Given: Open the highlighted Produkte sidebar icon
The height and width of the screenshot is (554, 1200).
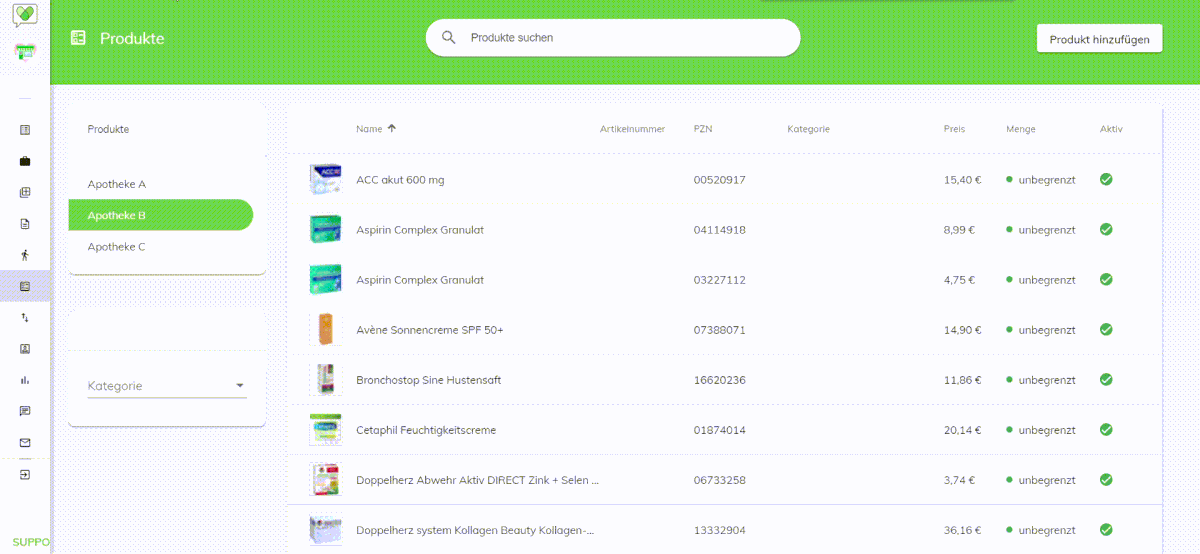Looking at the screenshot, I should click(x=25, y=287).
